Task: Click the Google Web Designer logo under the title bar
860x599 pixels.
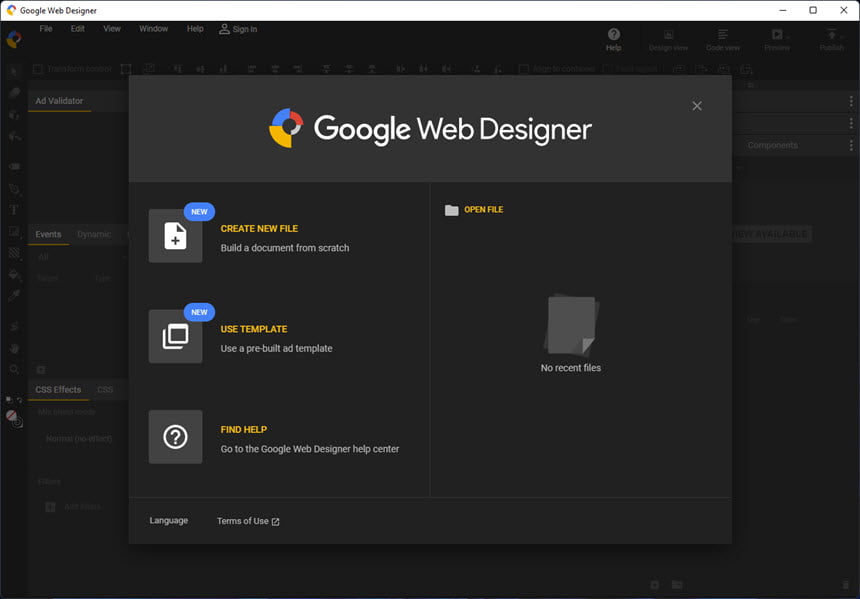Action: [14, 39]
